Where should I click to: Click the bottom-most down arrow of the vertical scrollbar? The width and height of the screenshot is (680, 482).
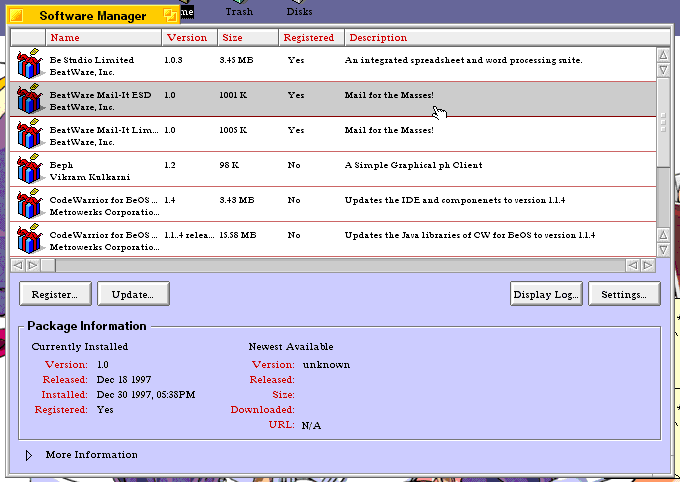coord(663,249)
